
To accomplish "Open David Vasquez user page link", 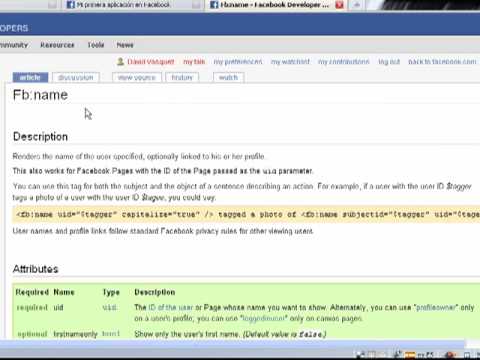I will tap(151, 62).
